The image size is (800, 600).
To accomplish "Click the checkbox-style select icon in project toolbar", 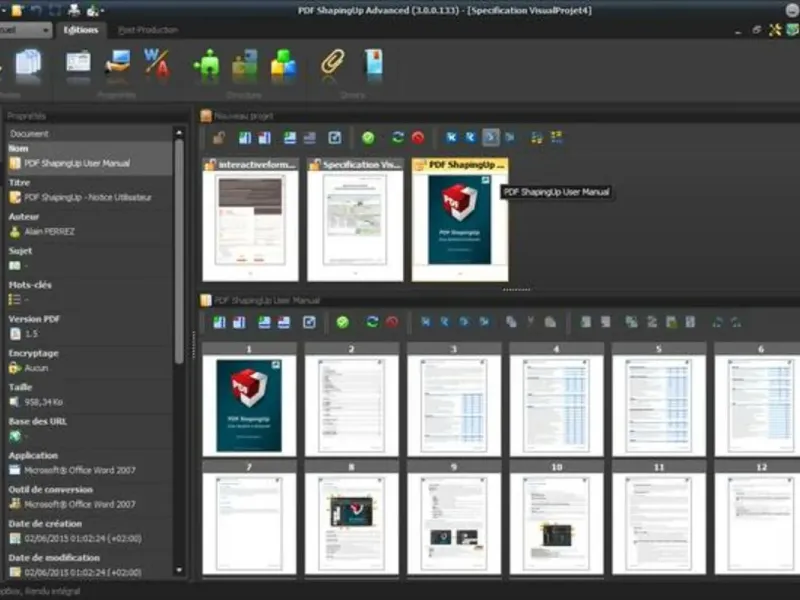I will (335, 138).
